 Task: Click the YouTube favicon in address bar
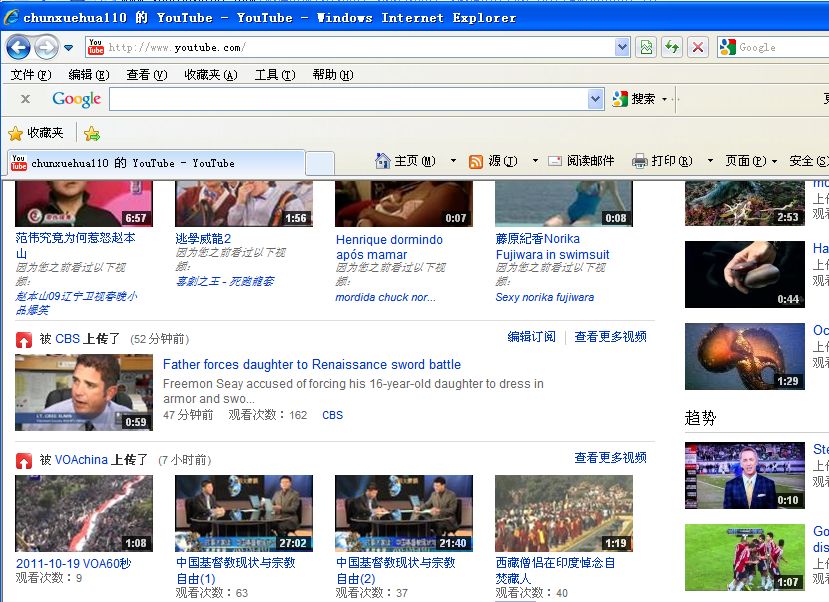(96, 47)
